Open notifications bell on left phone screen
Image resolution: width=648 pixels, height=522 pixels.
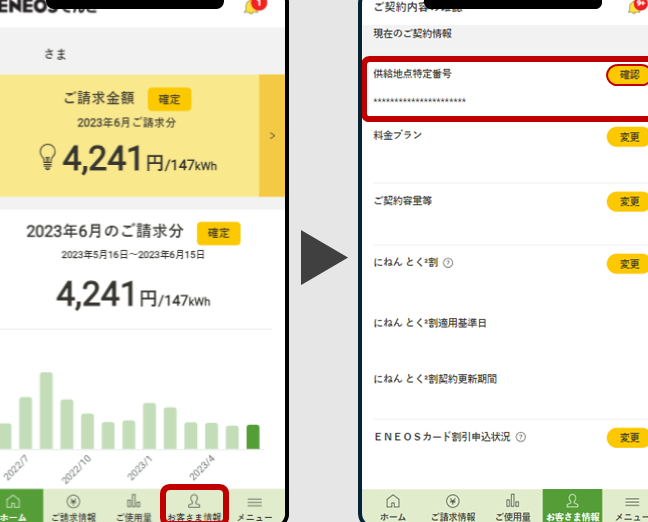[254, 7]
